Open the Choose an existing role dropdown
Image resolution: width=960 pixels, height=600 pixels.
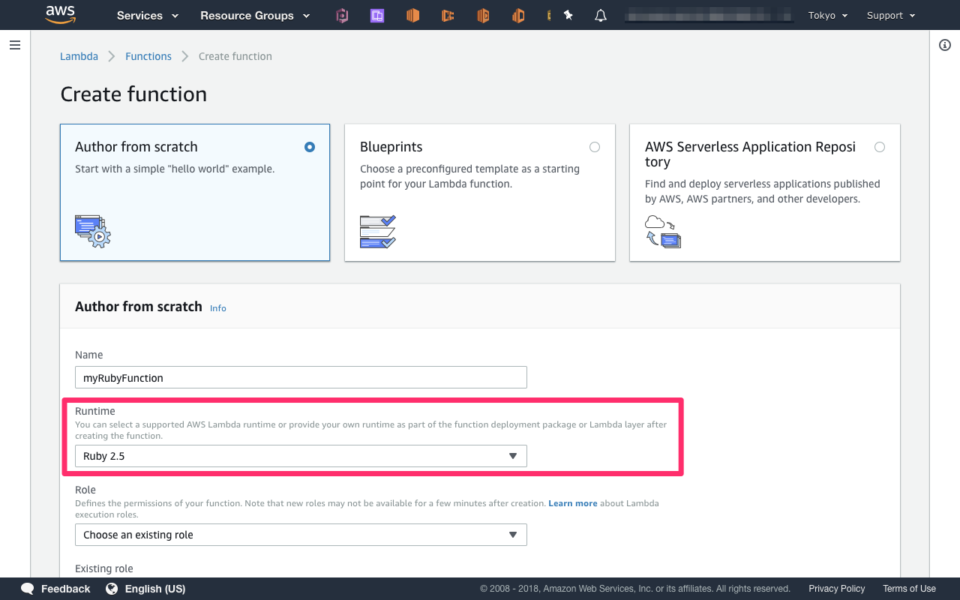[x=300, y=534]
